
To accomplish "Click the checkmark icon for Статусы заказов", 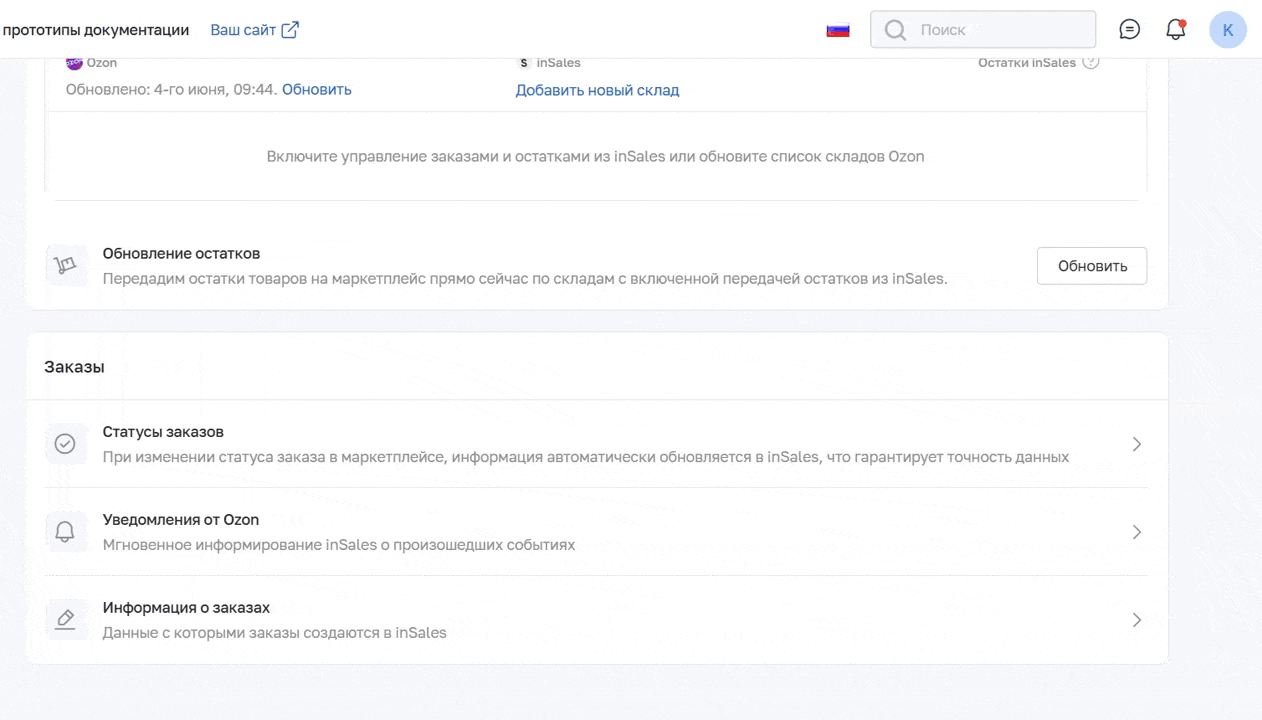I will coord(66,444).
